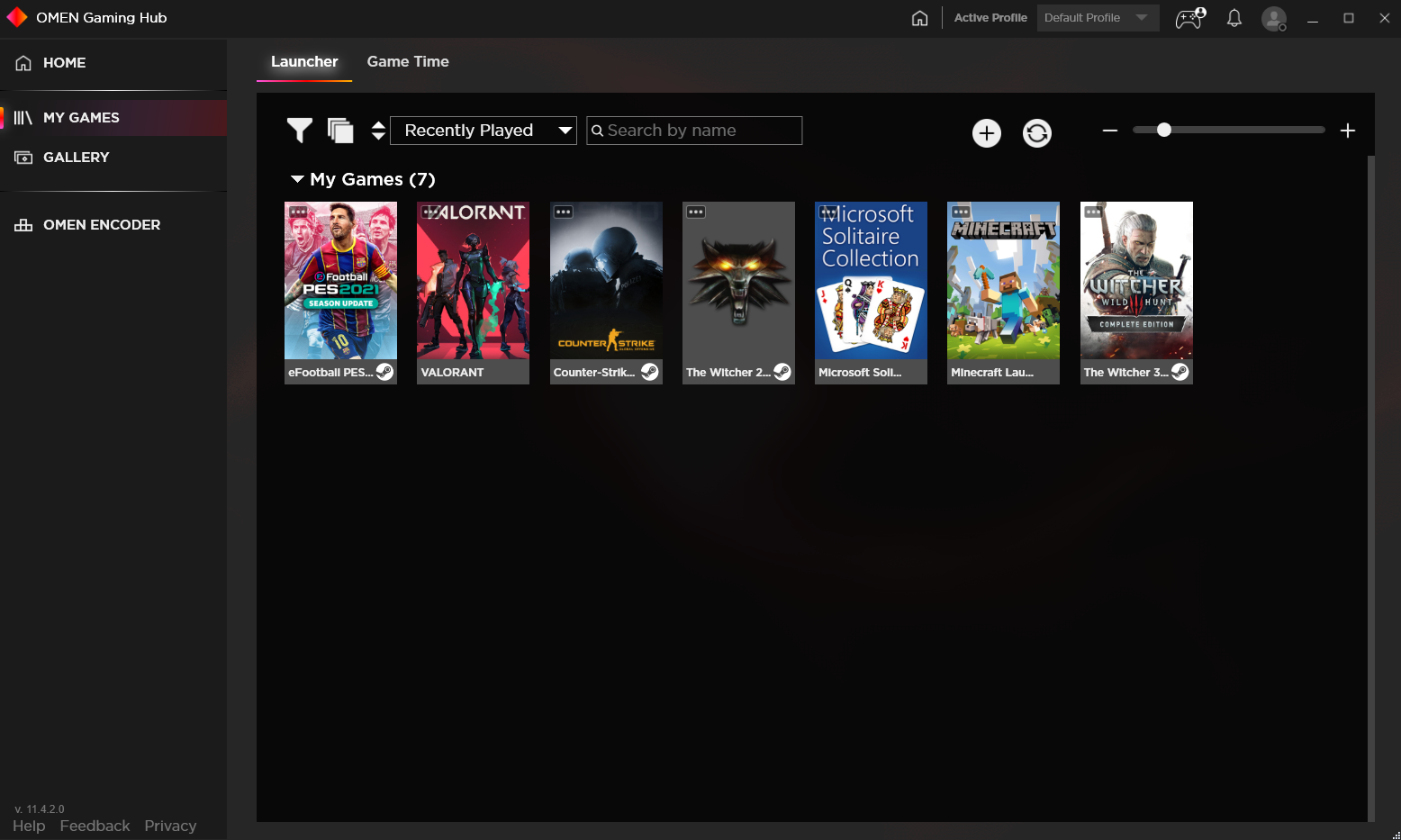Click the filter funnel icon
The height and width of the screenshot is (840, 1401).
pyautogui.click(x=300, y=131)
